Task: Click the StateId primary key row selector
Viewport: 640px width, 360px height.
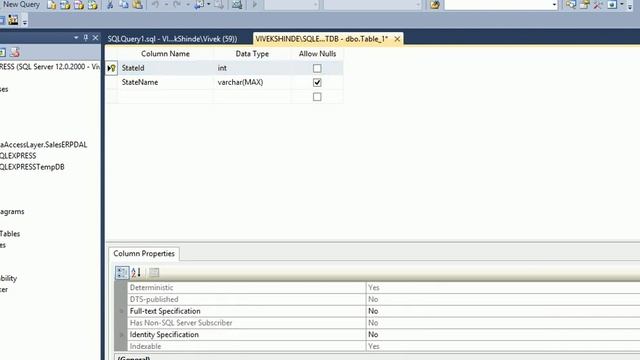Action: pyautogui.click(x=111, y=68)
